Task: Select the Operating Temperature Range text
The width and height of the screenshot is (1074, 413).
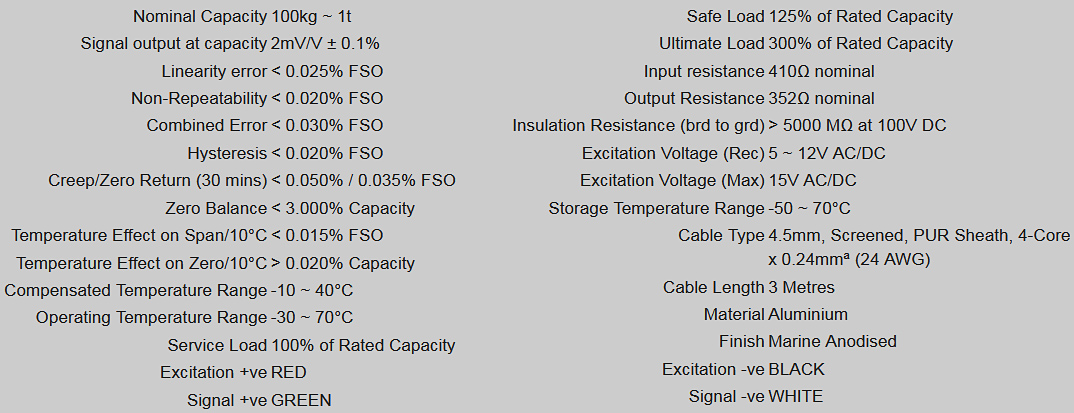Action: coord(194,317)
